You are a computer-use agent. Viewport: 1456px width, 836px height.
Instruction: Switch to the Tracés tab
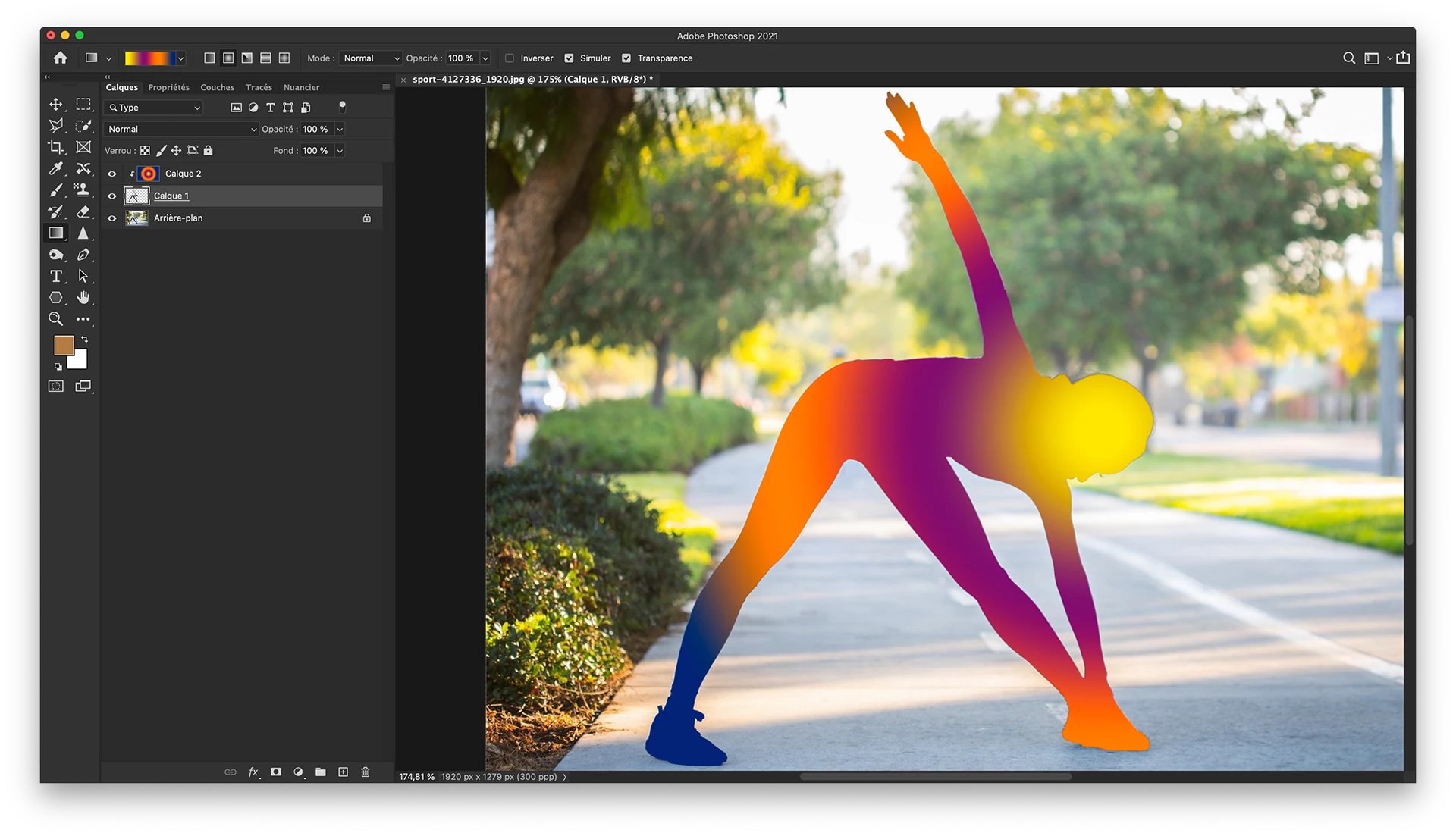tap(259, 87)
